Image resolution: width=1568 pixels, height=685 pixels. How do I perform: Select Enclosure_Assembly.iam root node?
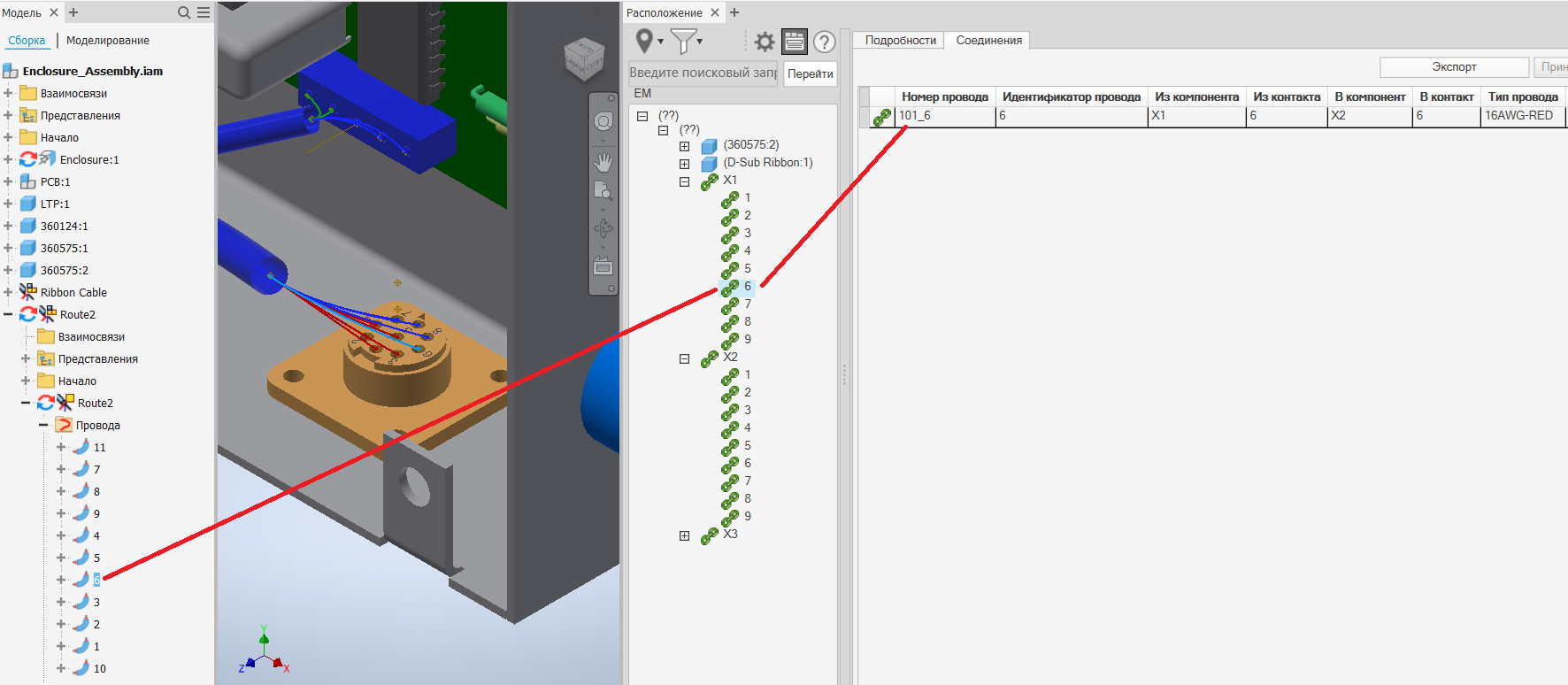click(x=93, y=71)
